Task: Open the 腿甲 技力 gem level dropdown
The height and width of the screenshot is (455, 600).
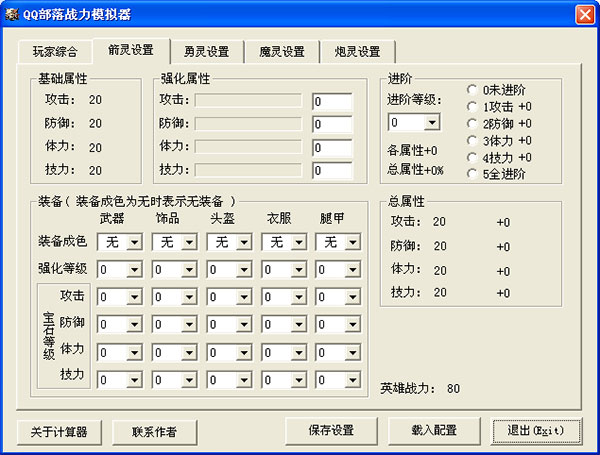Action: coord(338,380)
